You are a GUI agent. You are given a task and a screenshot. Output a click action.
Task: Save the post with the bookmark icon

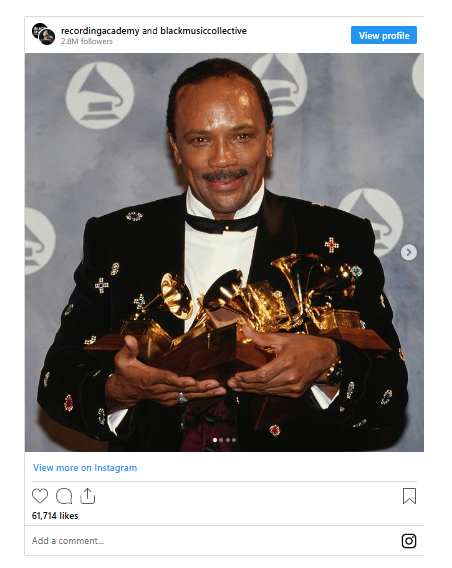pos(409,496)
